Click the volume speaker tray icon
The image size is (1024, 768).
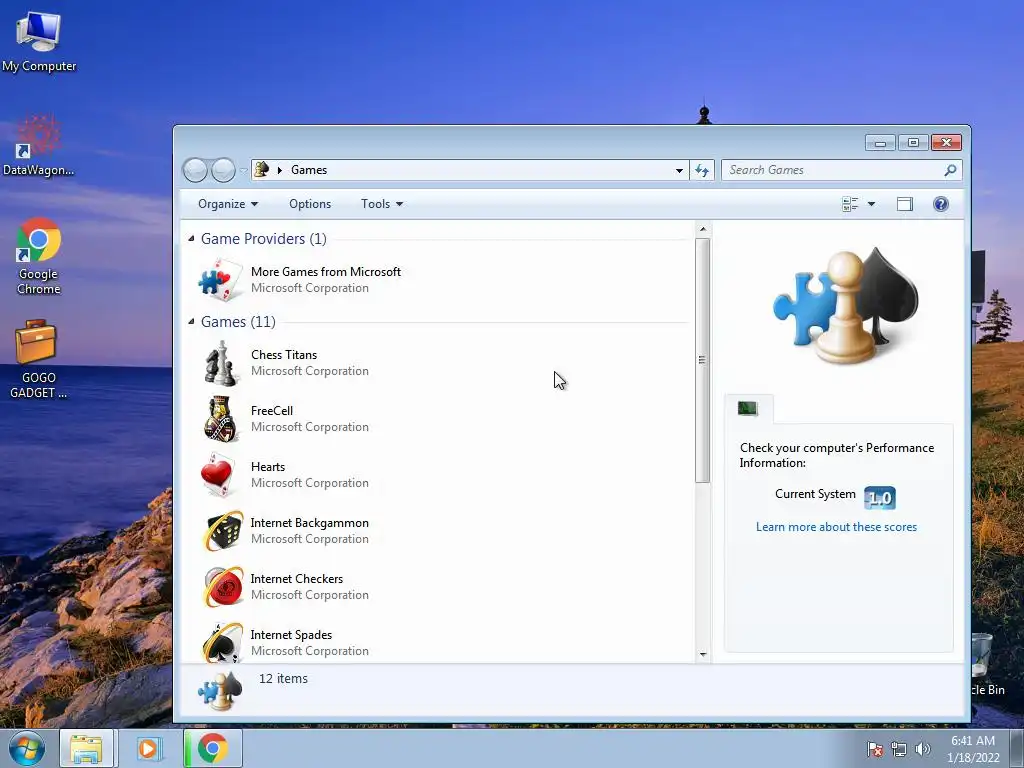(923, 749)
